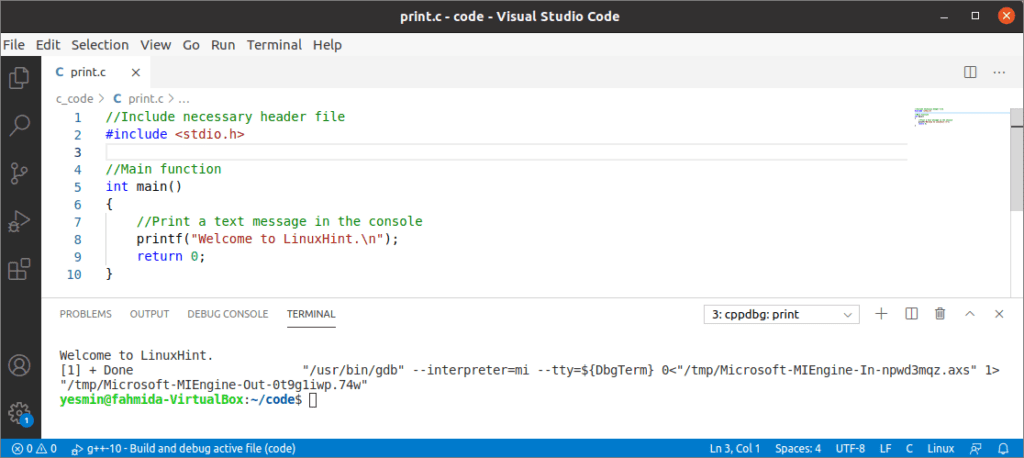The width and height of the screenshot is (1024, 458).
Task: Open the Source Control view
Action: coord(20,174)
